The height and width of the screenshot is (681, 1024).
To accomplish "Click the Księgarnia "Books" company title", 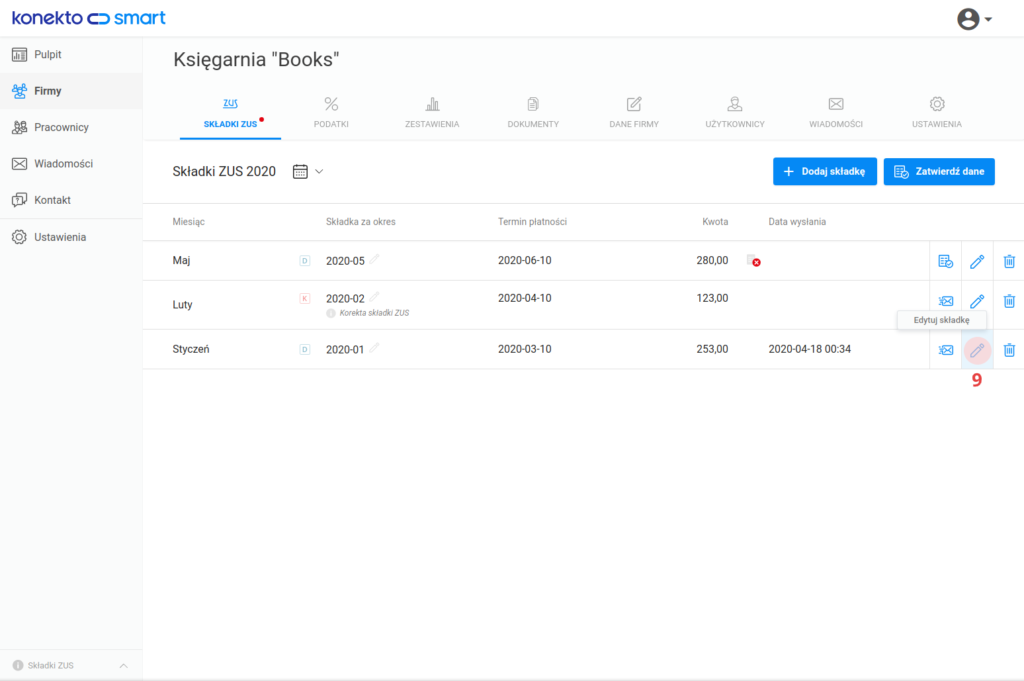I will click(x=256, y=59).
